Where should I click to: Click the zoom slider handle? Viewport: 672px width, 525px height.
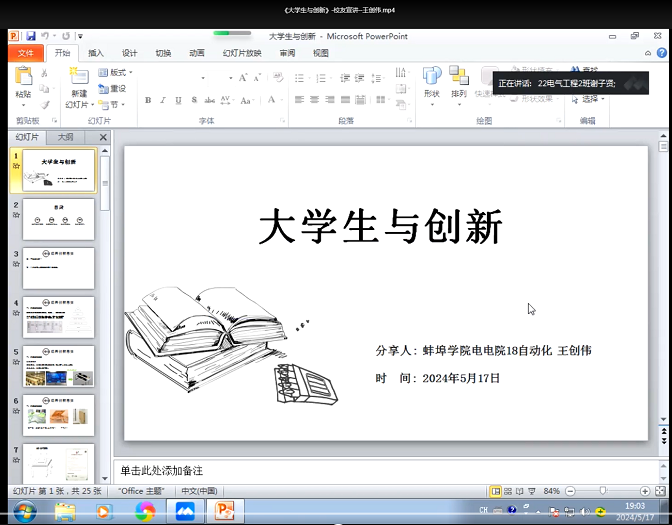603,492
